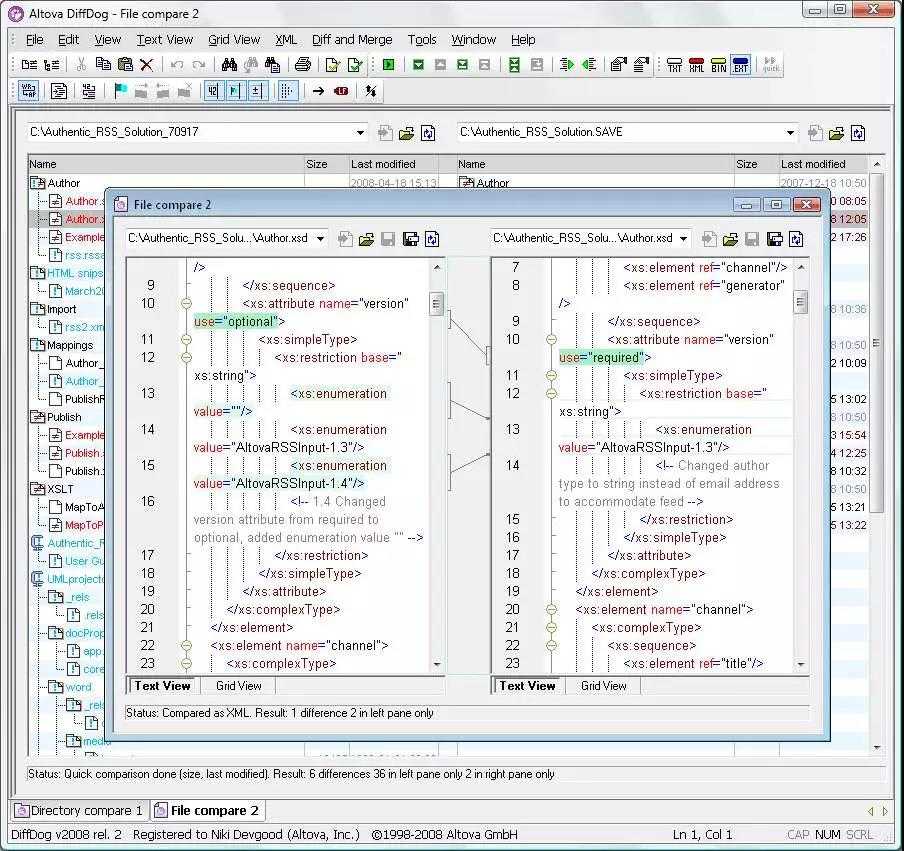The height and width of the screenshot is (851, 904).
Task: Open the XML menu
Action: 286,40
